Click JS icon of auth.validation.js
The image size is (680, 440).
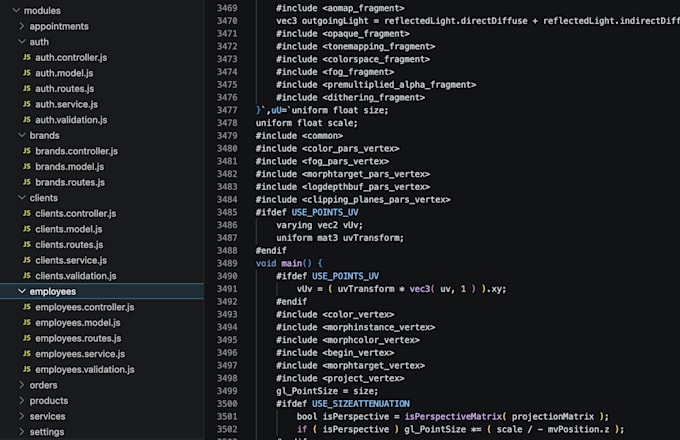(27, 120)
